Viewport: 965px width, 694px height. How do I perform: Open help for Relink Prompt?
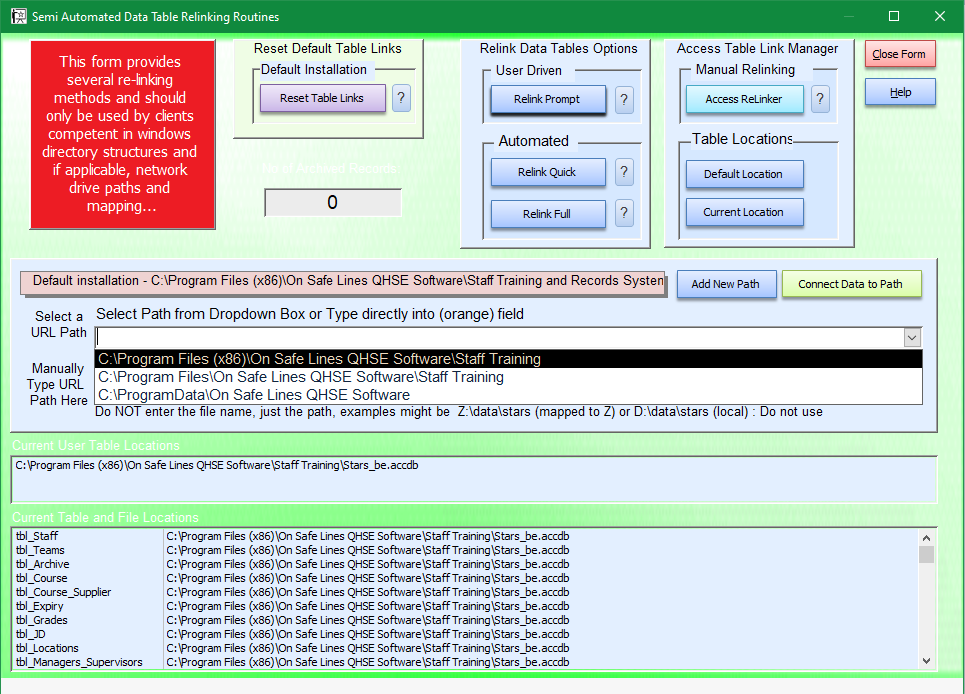click(624, 99)
